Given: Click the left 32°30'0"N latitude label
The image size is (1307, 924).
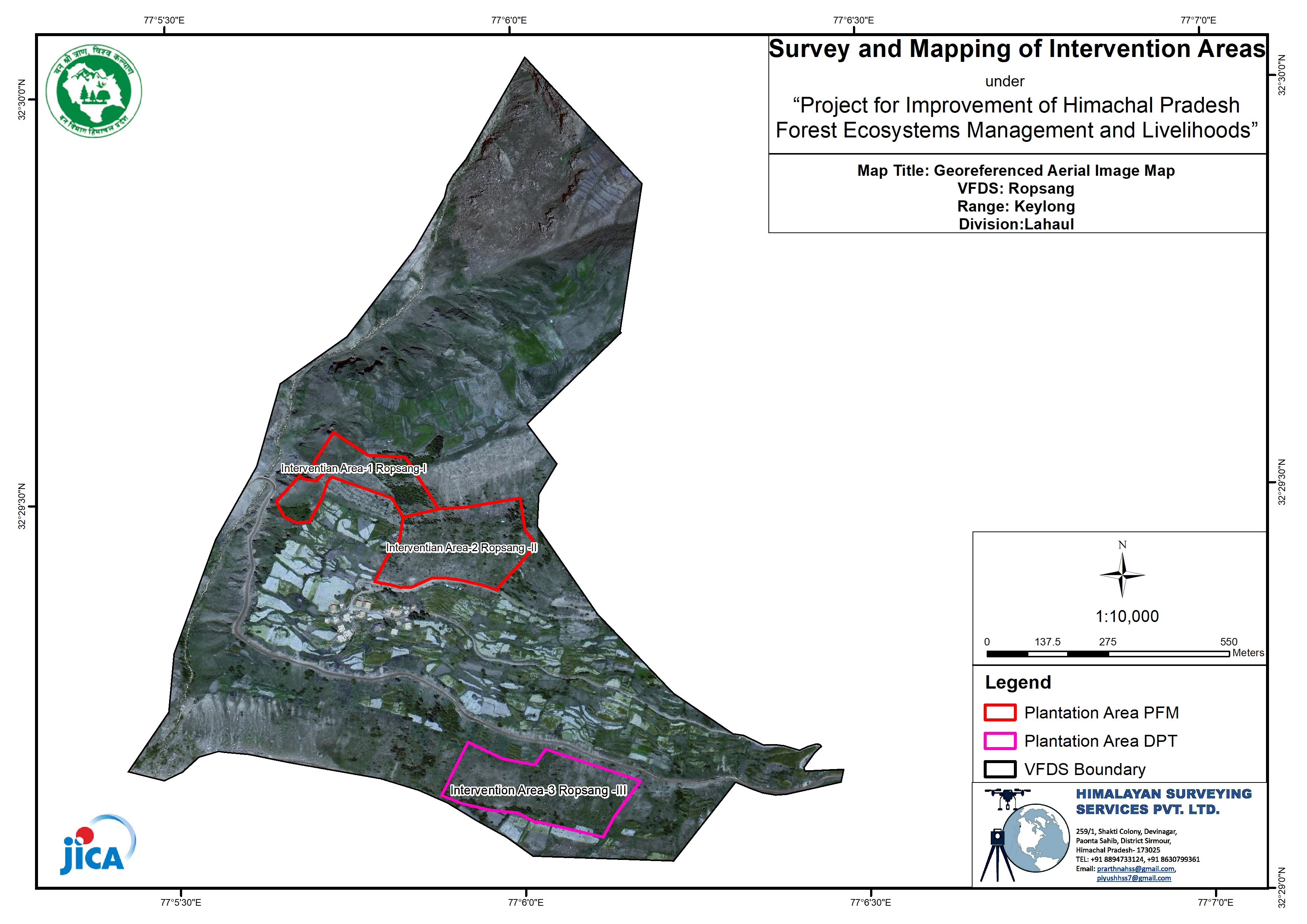Looking at the screenshot, I should [x=22, y=100].
